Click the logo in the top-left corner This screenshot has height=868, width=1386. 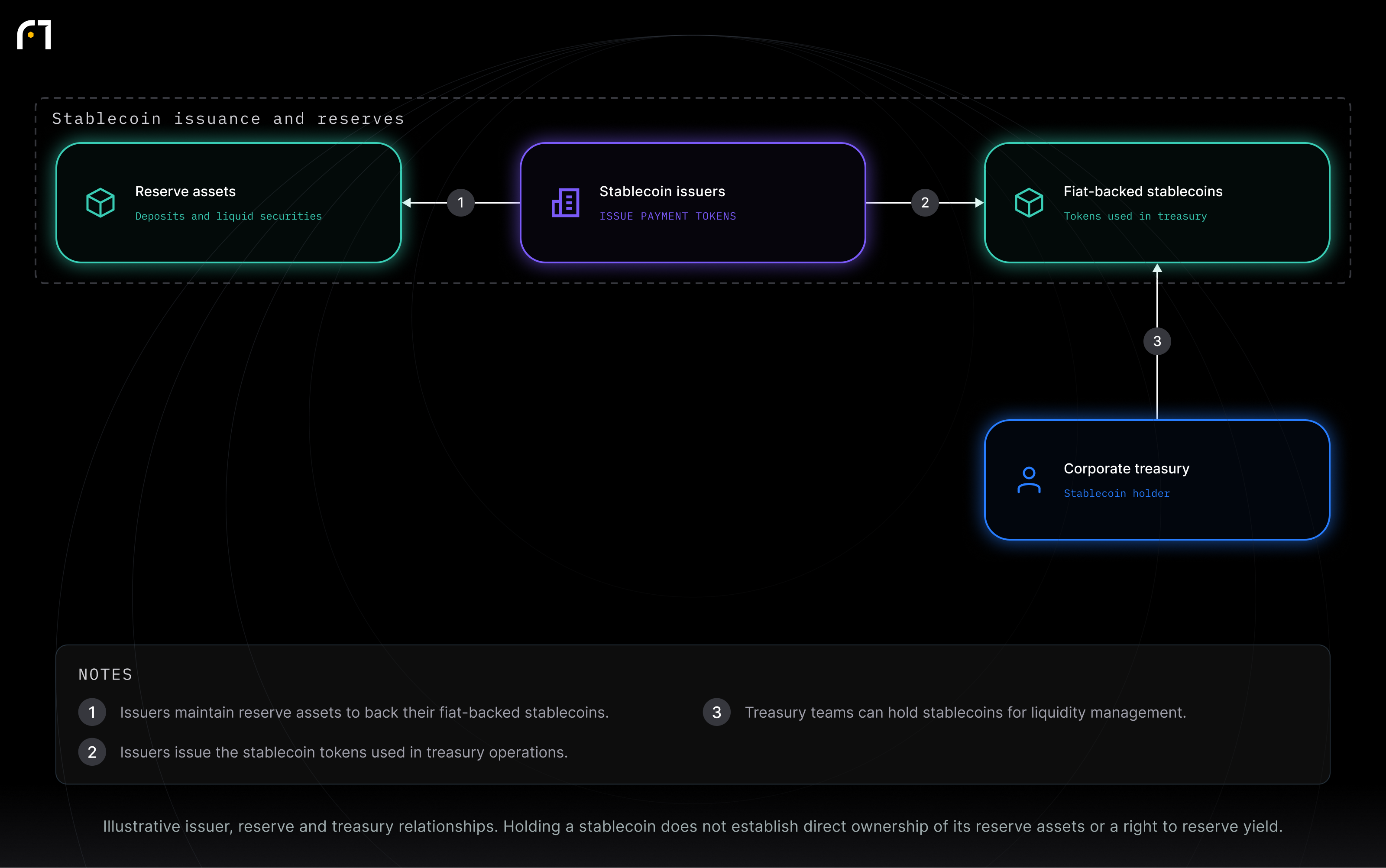(34, 35)
